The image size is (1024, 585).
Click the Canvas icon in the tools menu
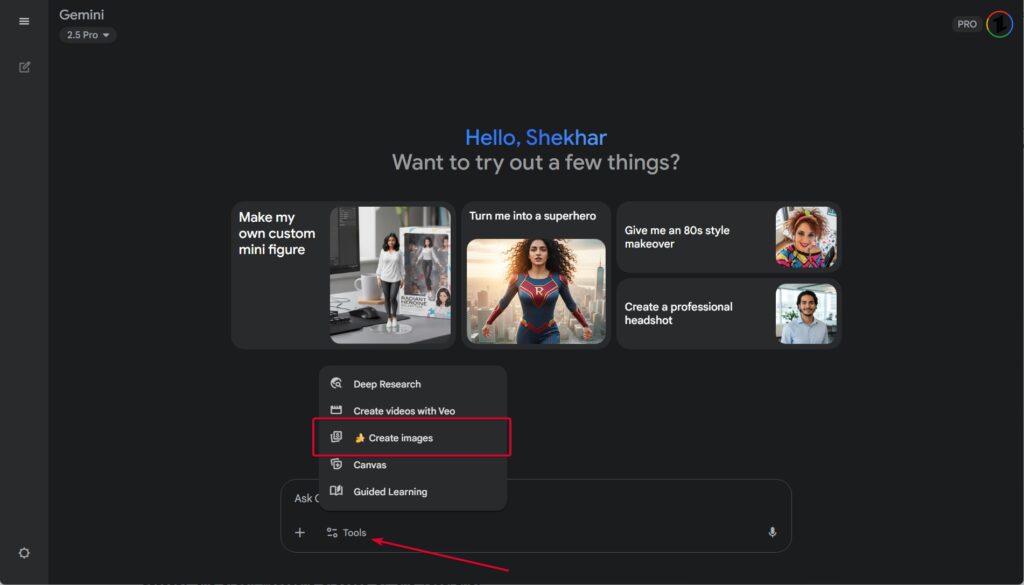tap(336, 465)
